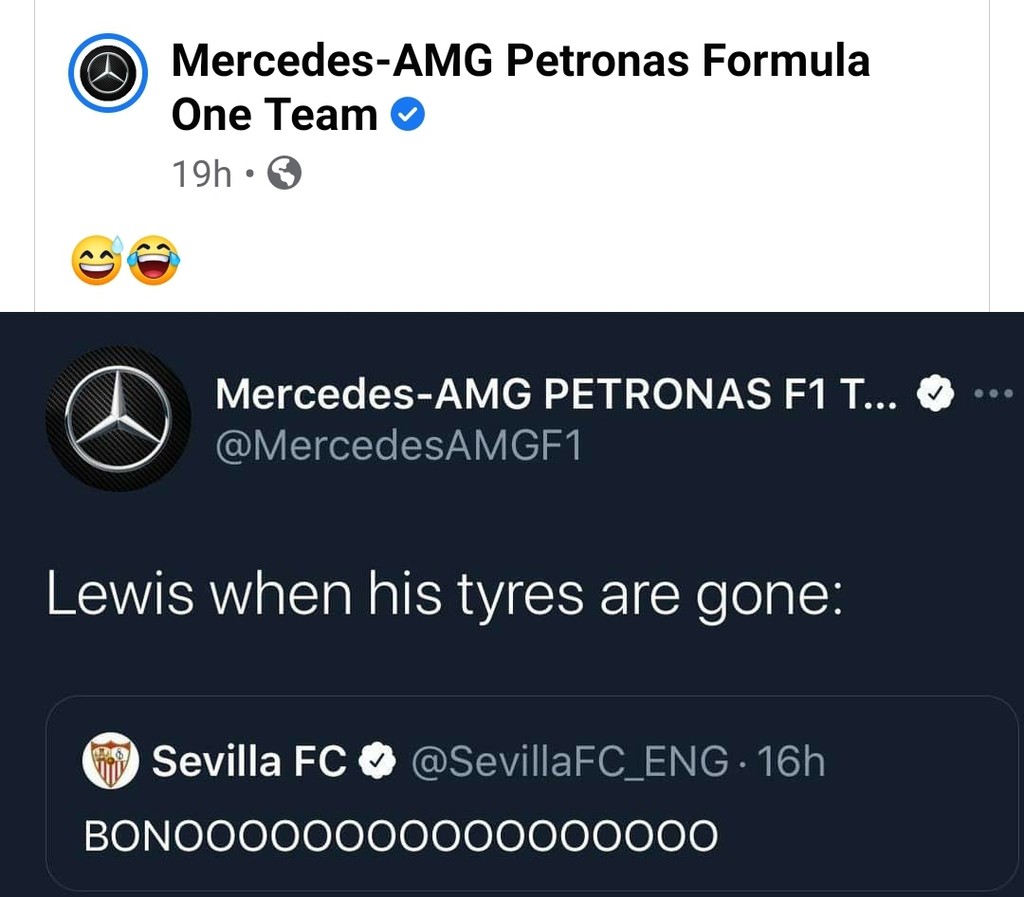The image size is (1024, 897).
Task: Open the three-dot more options menu on tweet
Action: [x=994, y=394]
